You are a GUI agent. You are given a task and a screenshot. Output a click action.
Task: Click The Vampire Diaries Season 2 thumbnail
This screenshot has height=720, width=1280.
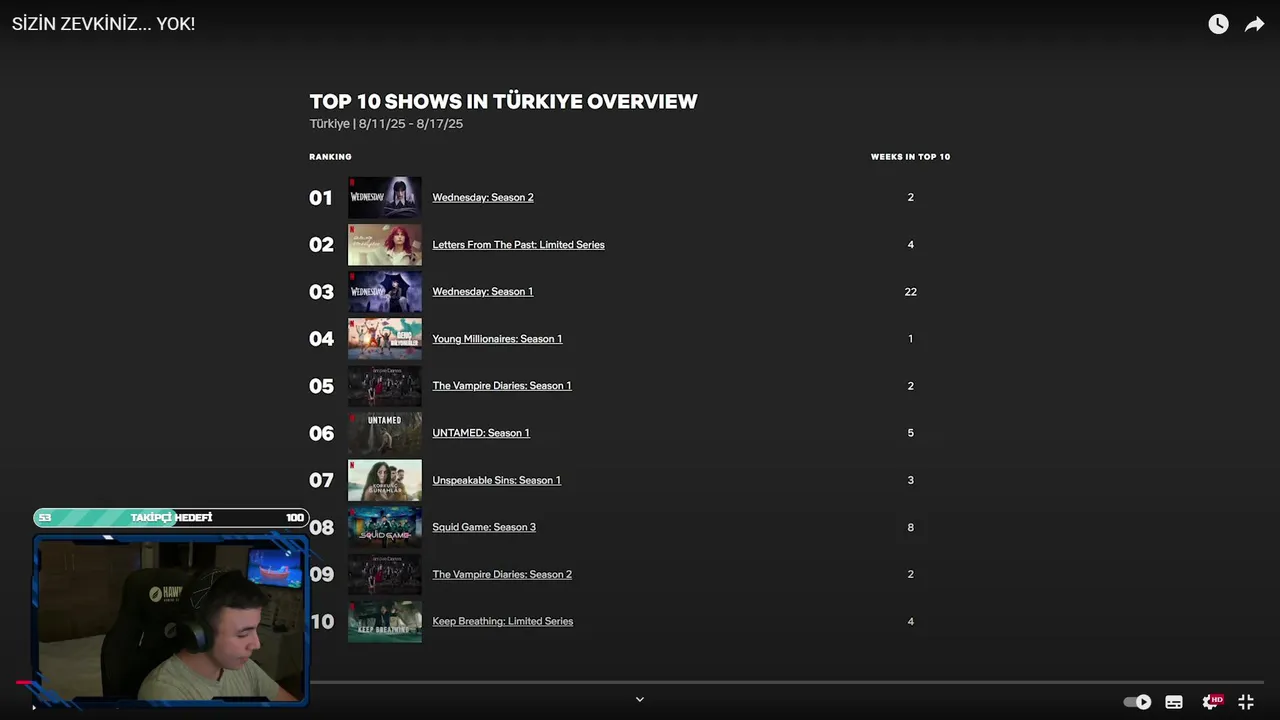tap(385, 573)
